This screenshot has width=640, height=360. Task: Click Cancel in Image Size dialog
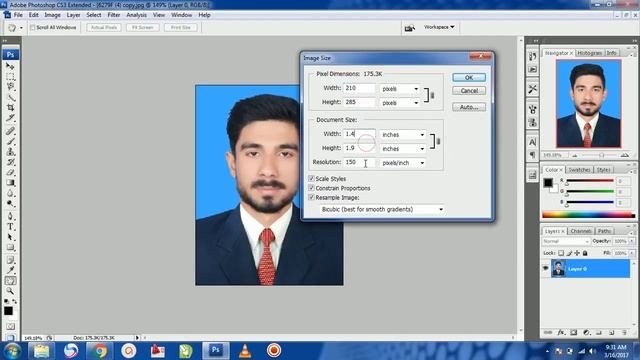pyautogui.click(x=469, y=91)
